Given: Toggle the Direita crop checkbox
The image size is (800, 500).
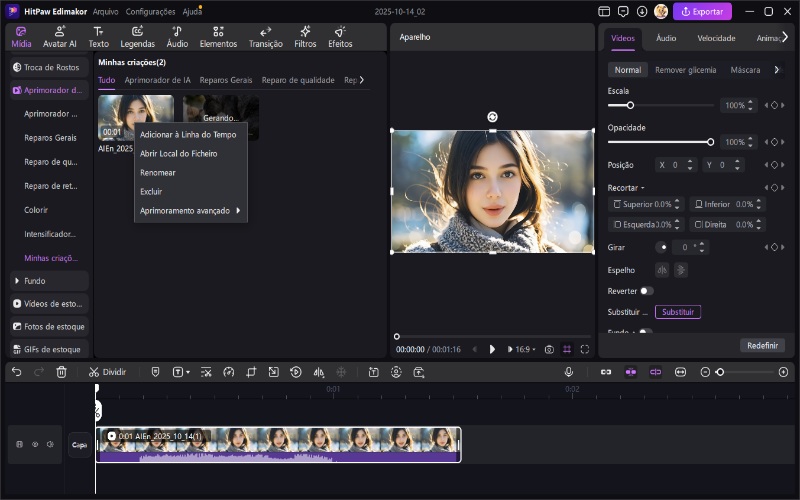Looking at the screenshot, I should click(x=698, y=224).
